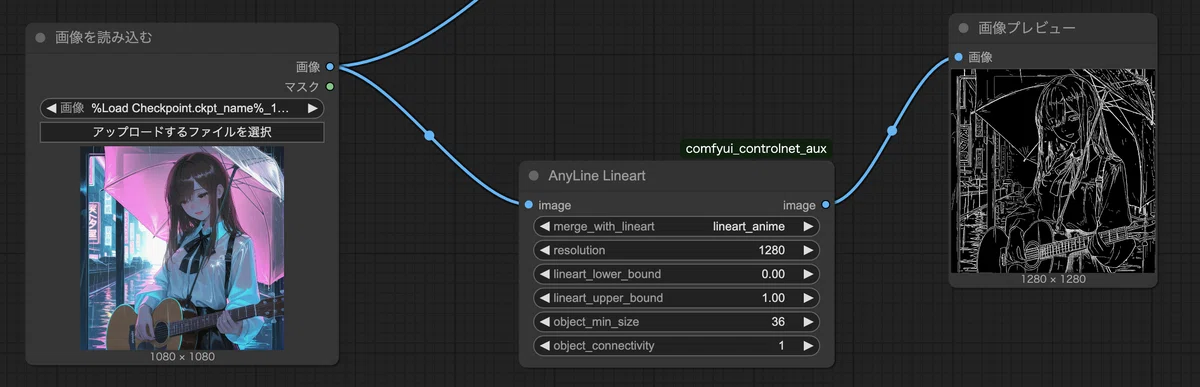The width and height of the screenshot is (1200, 387).
Task: Decrease object_connectivity value
Action: (x=545, y=346)
